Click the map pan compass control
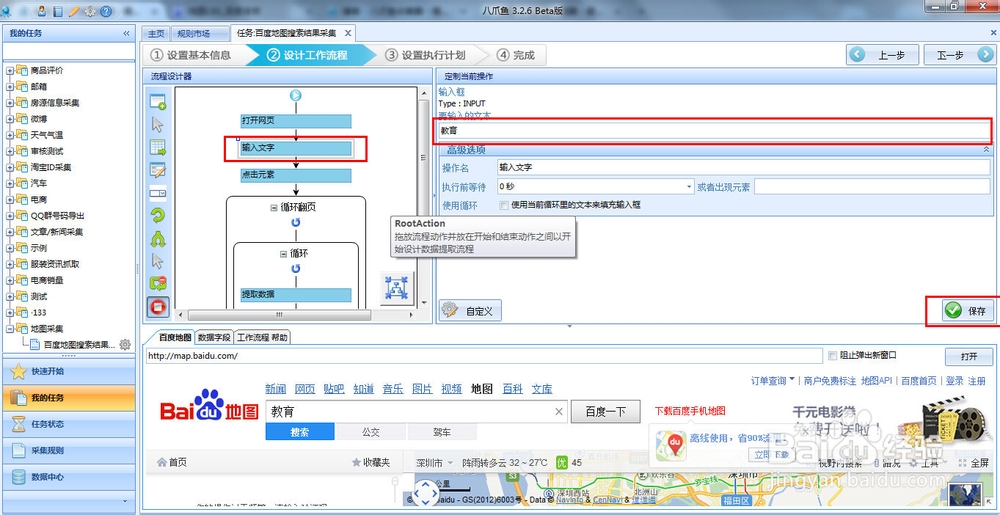This screenshot has width=1000, height=515. 425,493
